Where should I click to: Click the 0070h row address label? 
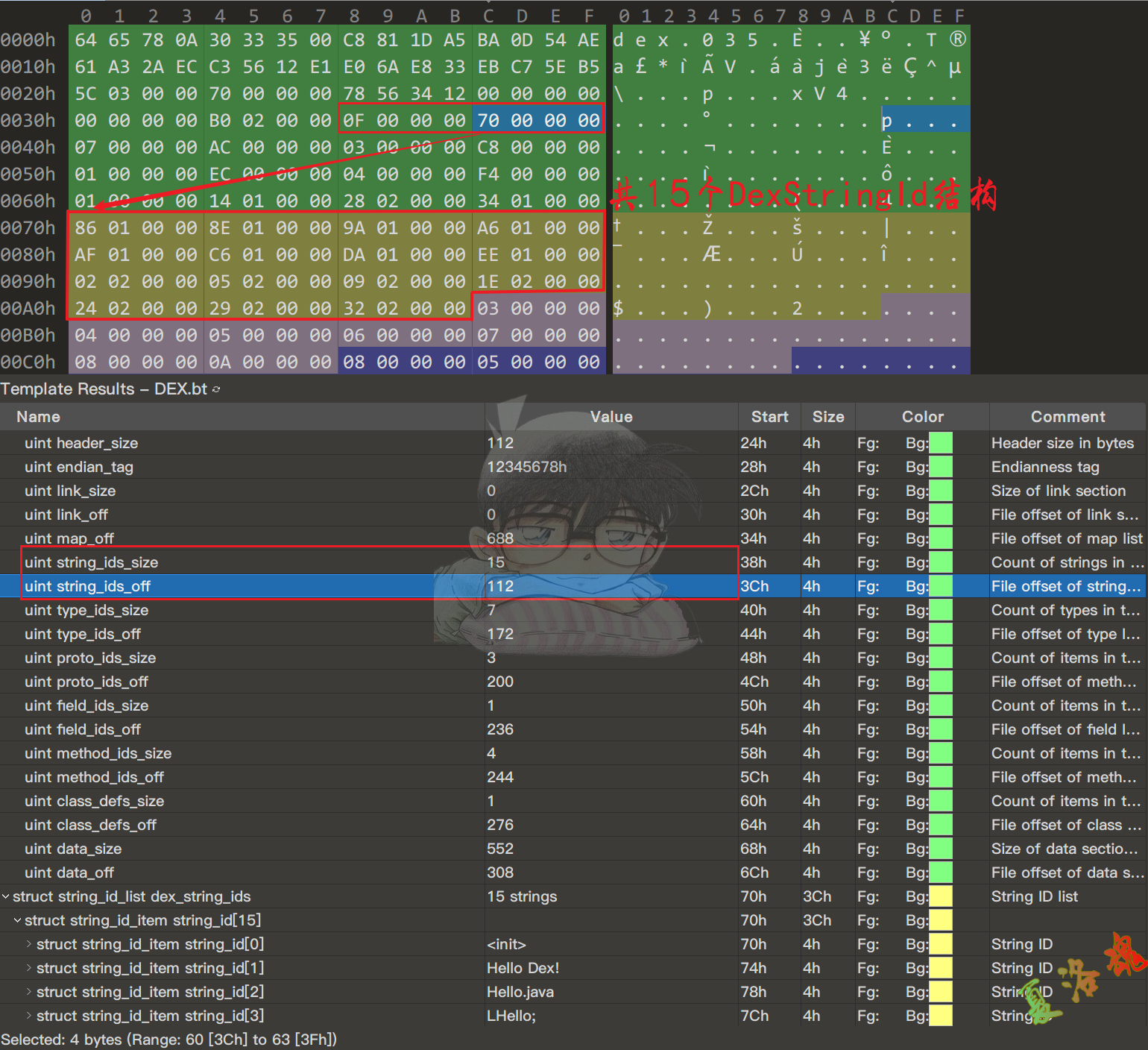point(28,227)
